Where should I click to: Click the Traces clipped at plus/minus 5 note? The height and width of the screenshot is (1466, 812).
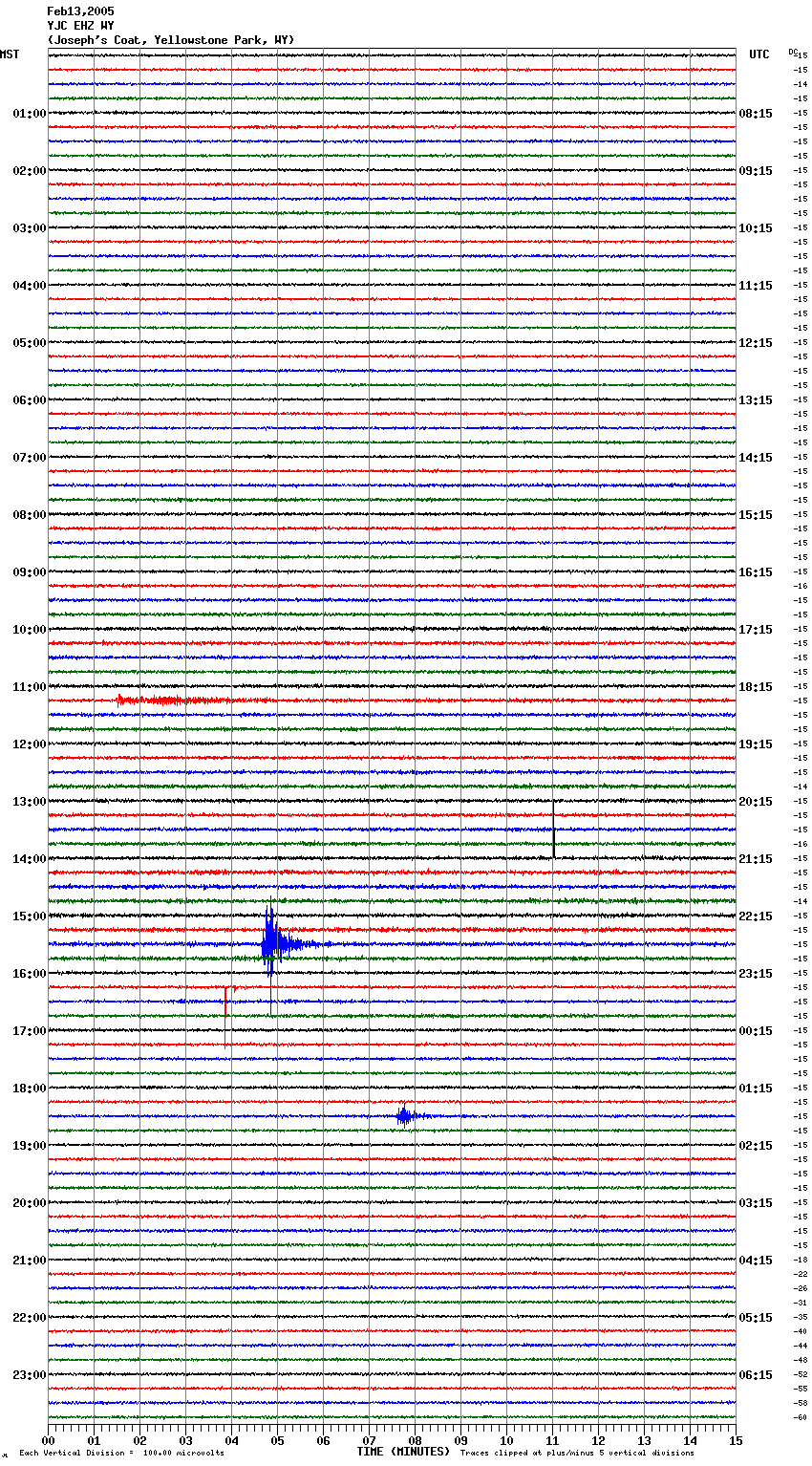pos(577,1453)
